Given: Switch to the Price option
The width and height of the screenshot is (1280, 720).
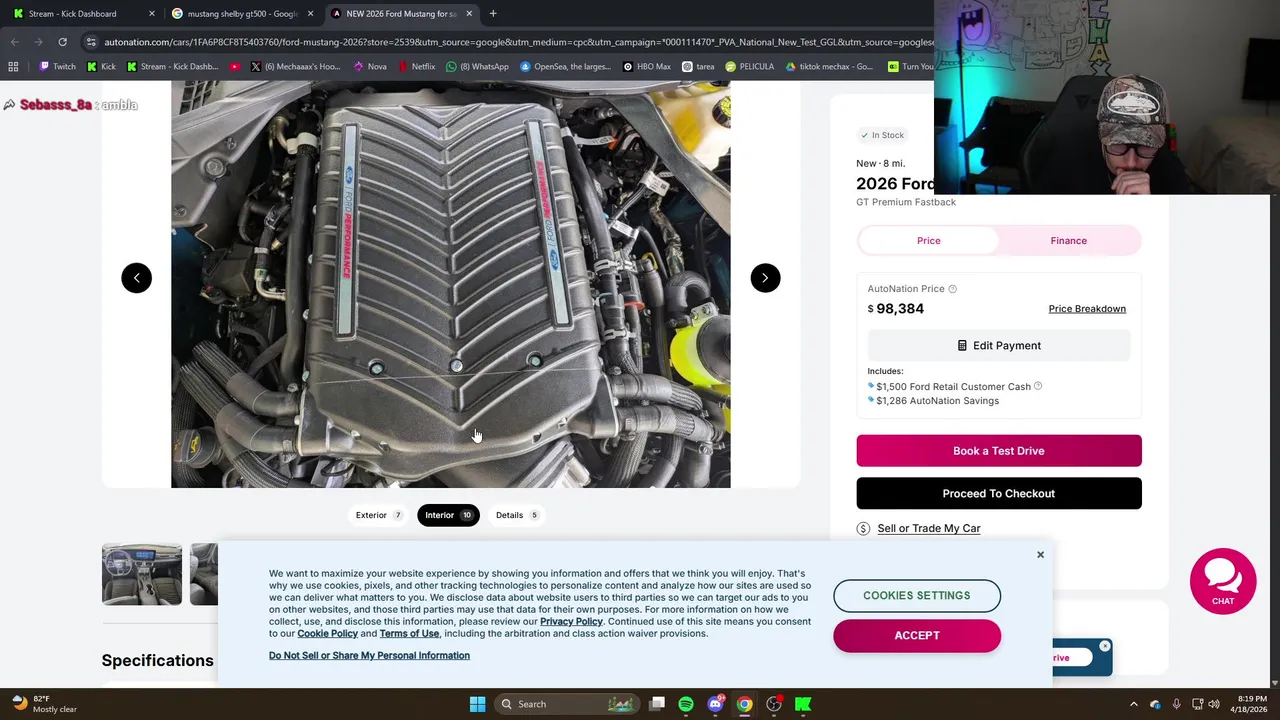Looking at the screenshot, I should click(928, 240).
